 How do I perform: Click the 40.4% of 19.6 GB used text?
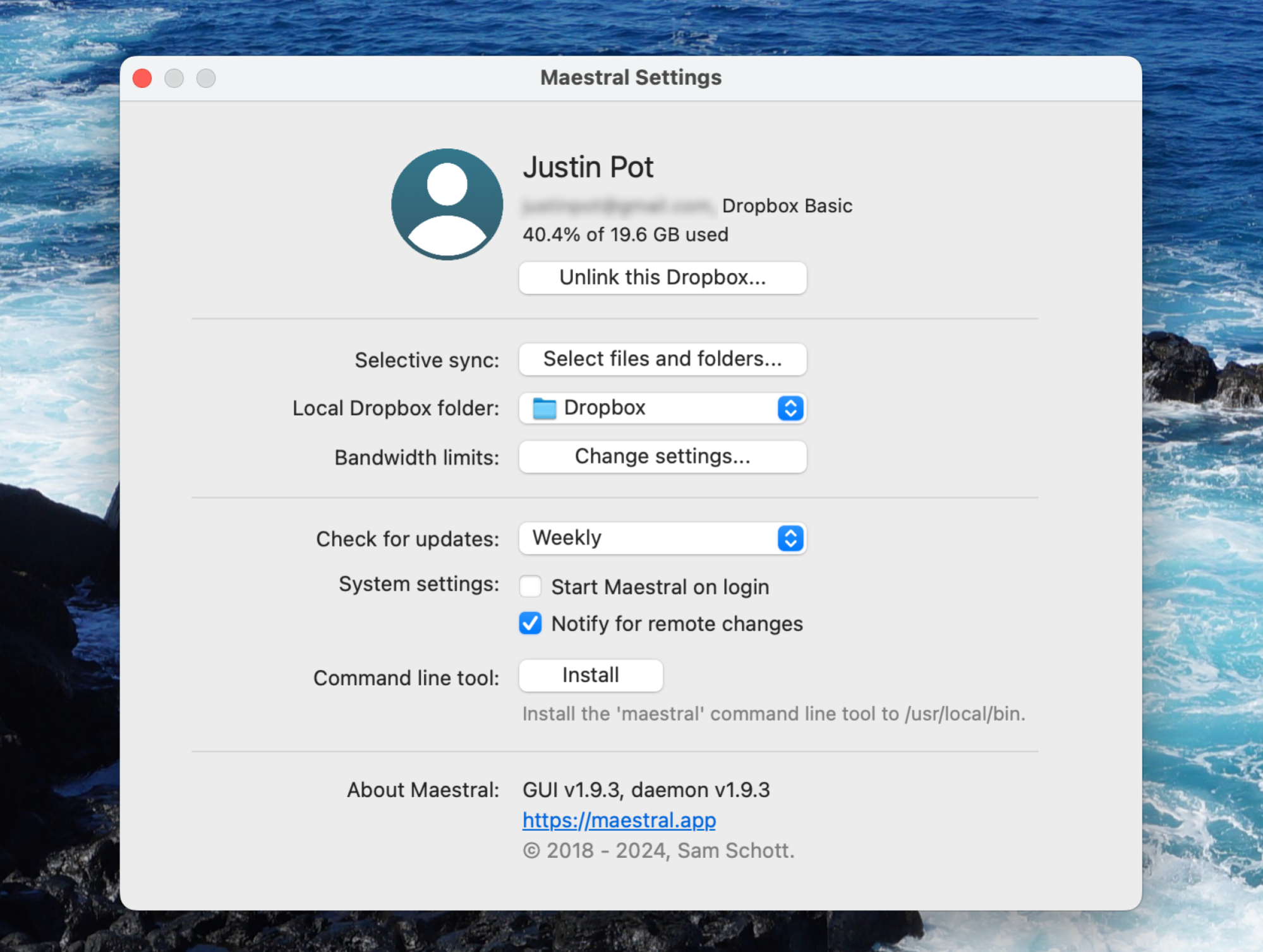pyautogui.click(x=625, y=234)
